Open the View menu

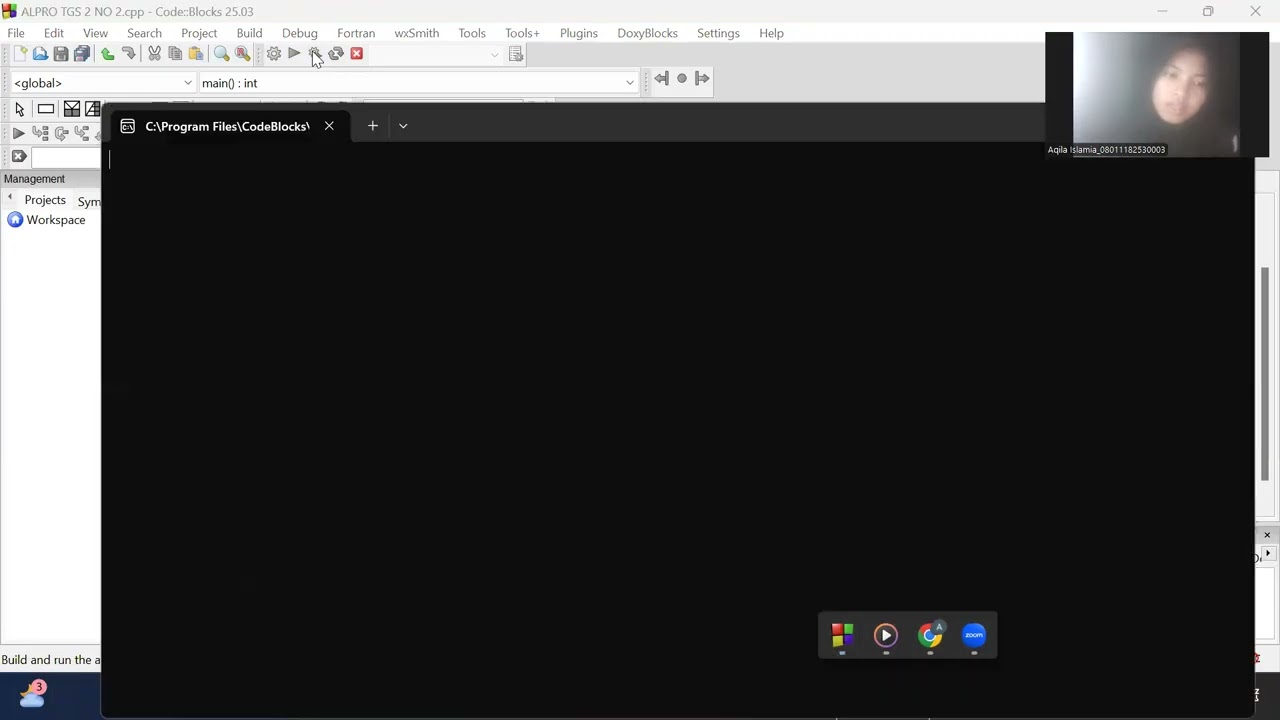95,33
